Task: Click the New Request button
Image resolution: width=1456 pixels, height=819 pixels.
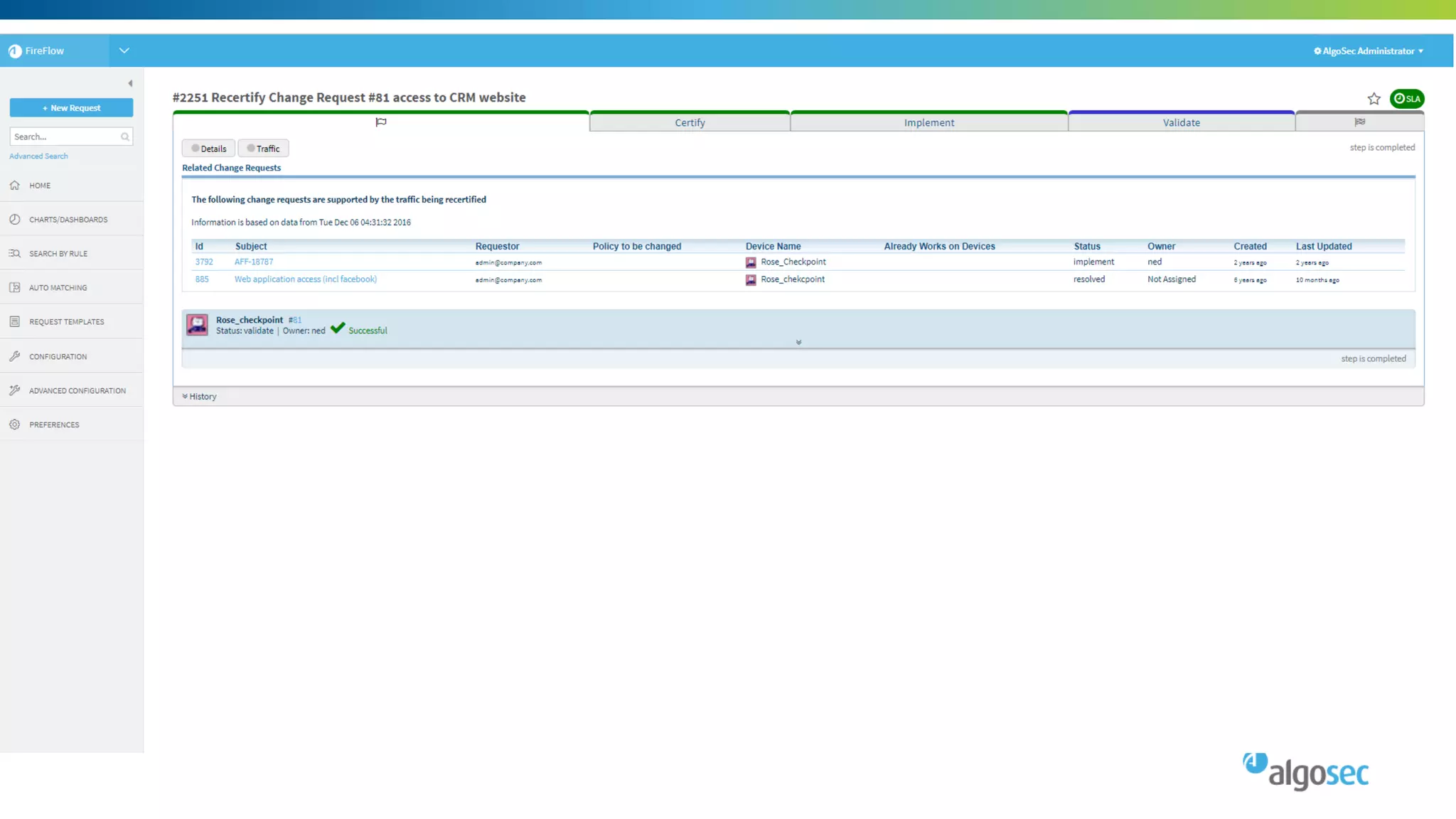Action: click(71, 108)
